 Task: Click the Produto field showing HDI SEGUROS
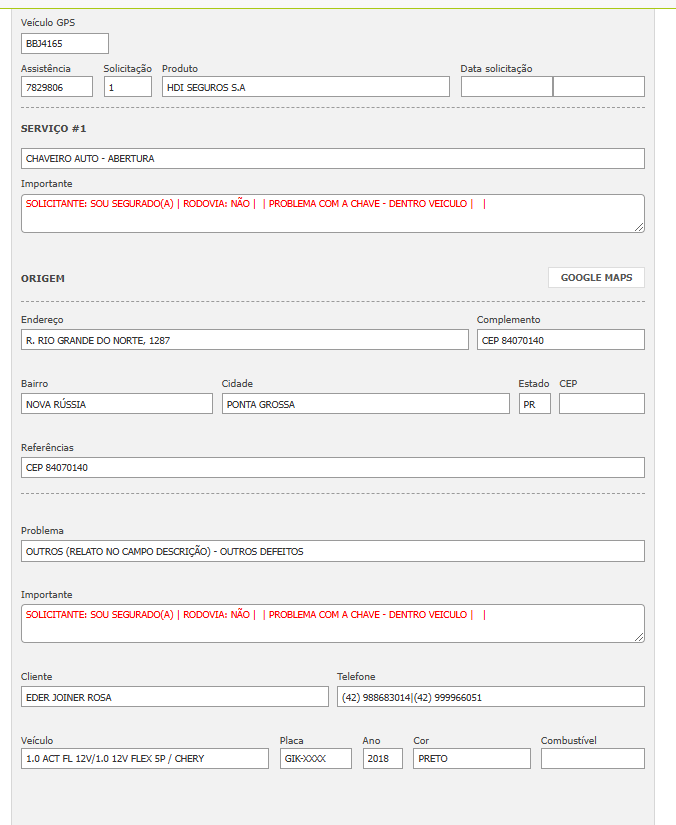pyautogui.click(x=306, y=87)
